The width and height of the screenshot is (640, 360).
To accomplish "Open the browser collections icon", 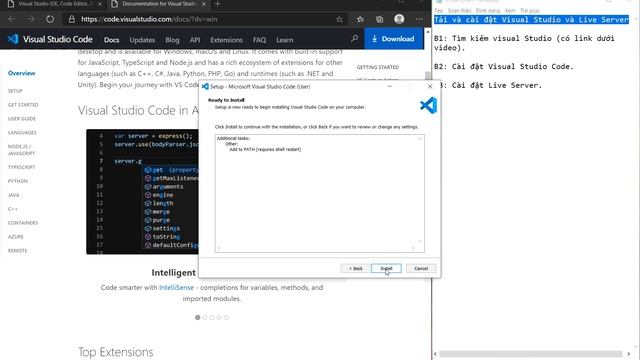I will (380, 19).
